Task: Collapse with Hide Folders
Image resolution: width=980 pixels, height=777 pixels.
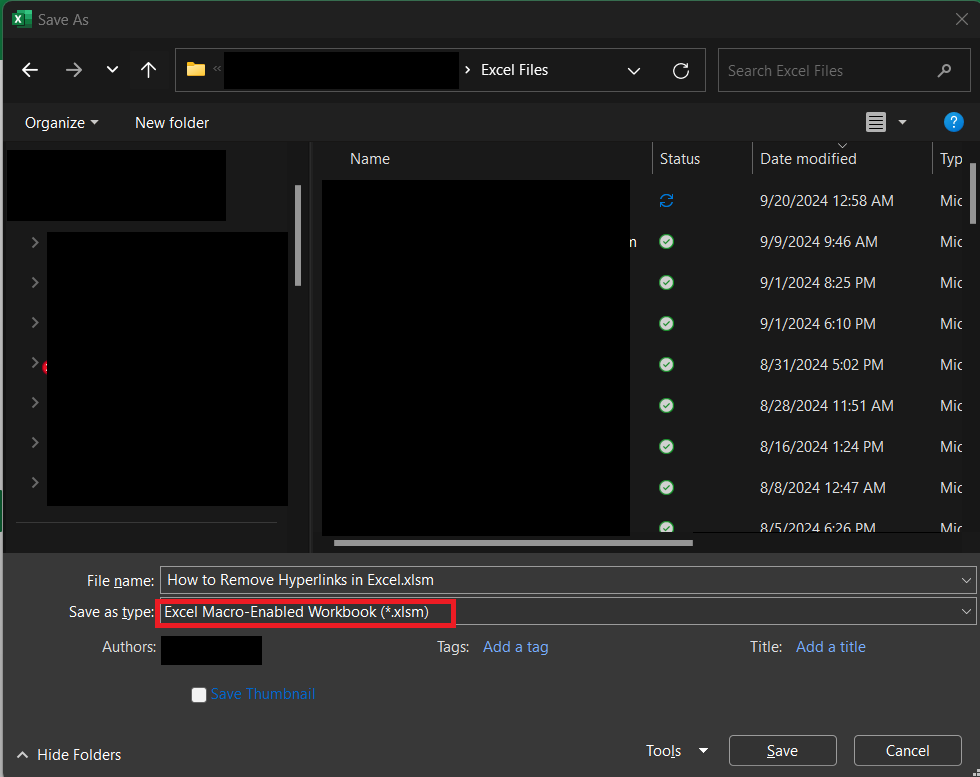Action: click(69, 754)
